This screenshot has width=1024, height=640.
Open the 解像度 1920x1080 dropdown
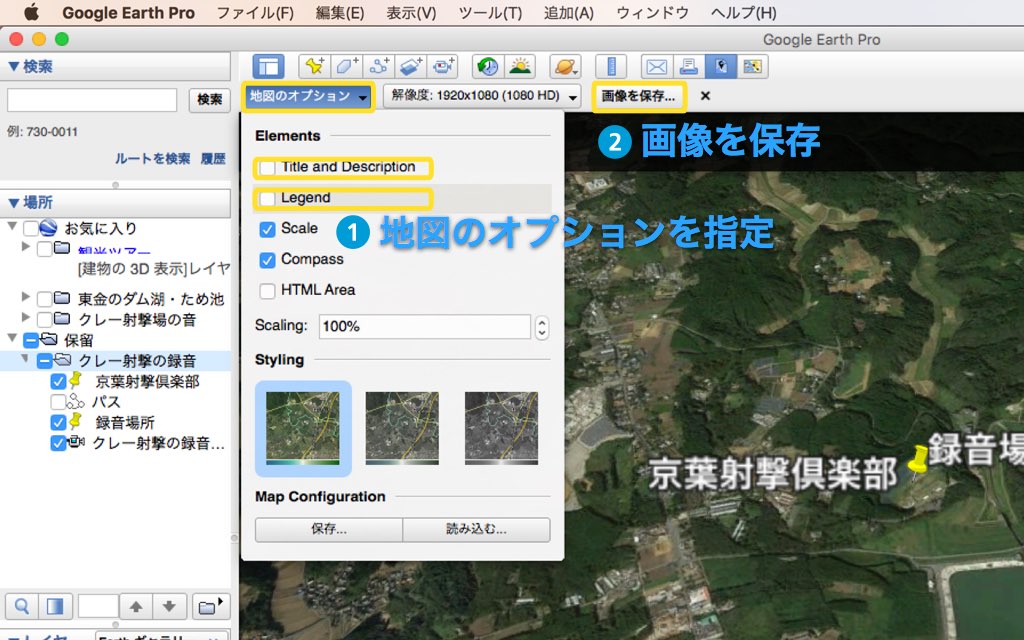pos(482,96)
